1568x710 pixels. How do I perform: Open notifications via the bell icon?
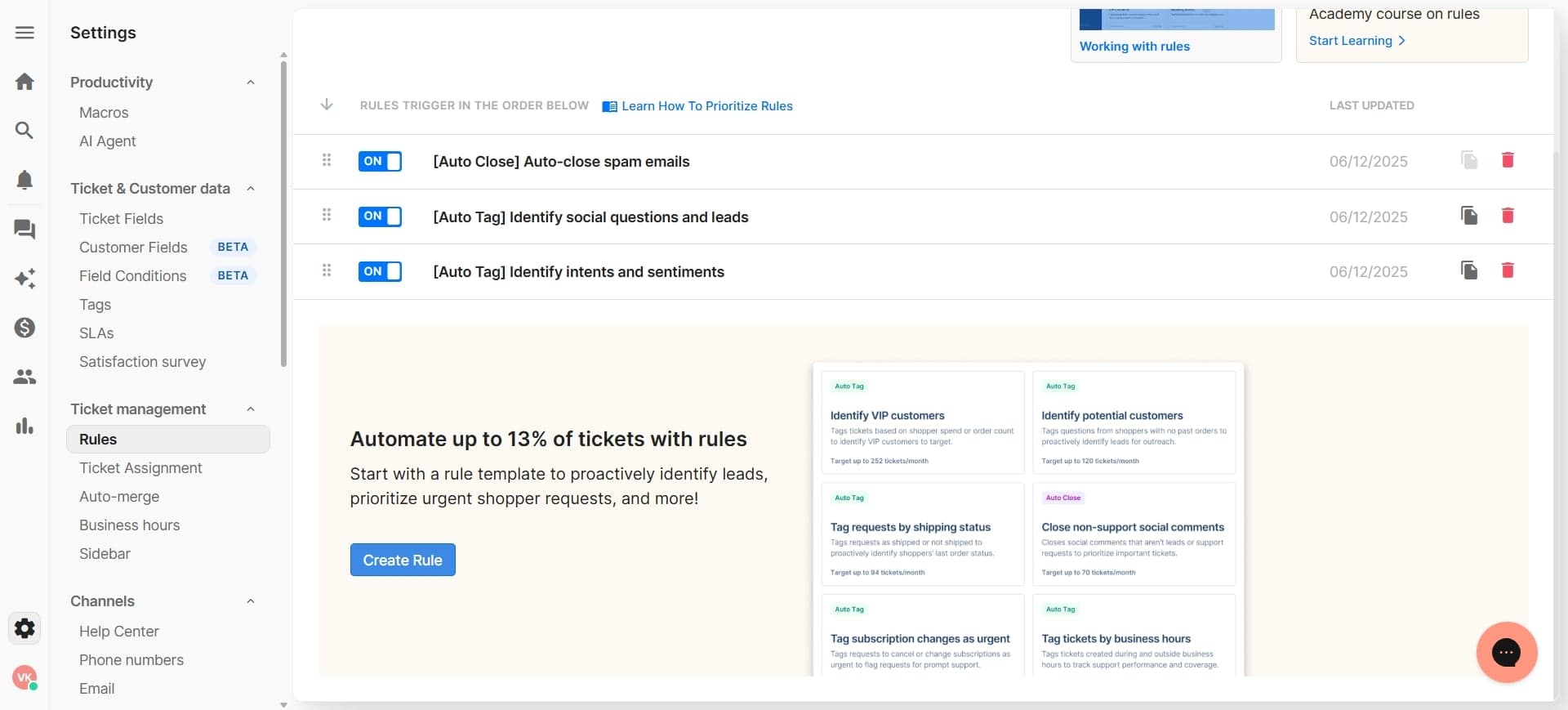click(24, 180)
